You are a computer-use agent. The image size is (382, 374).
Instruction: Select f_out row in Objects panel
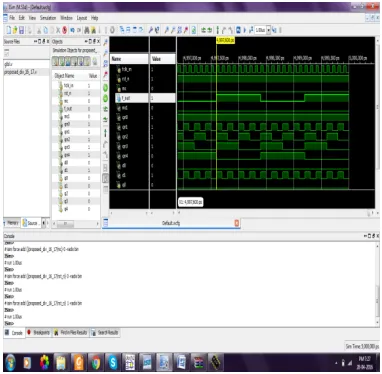[76, 109]
